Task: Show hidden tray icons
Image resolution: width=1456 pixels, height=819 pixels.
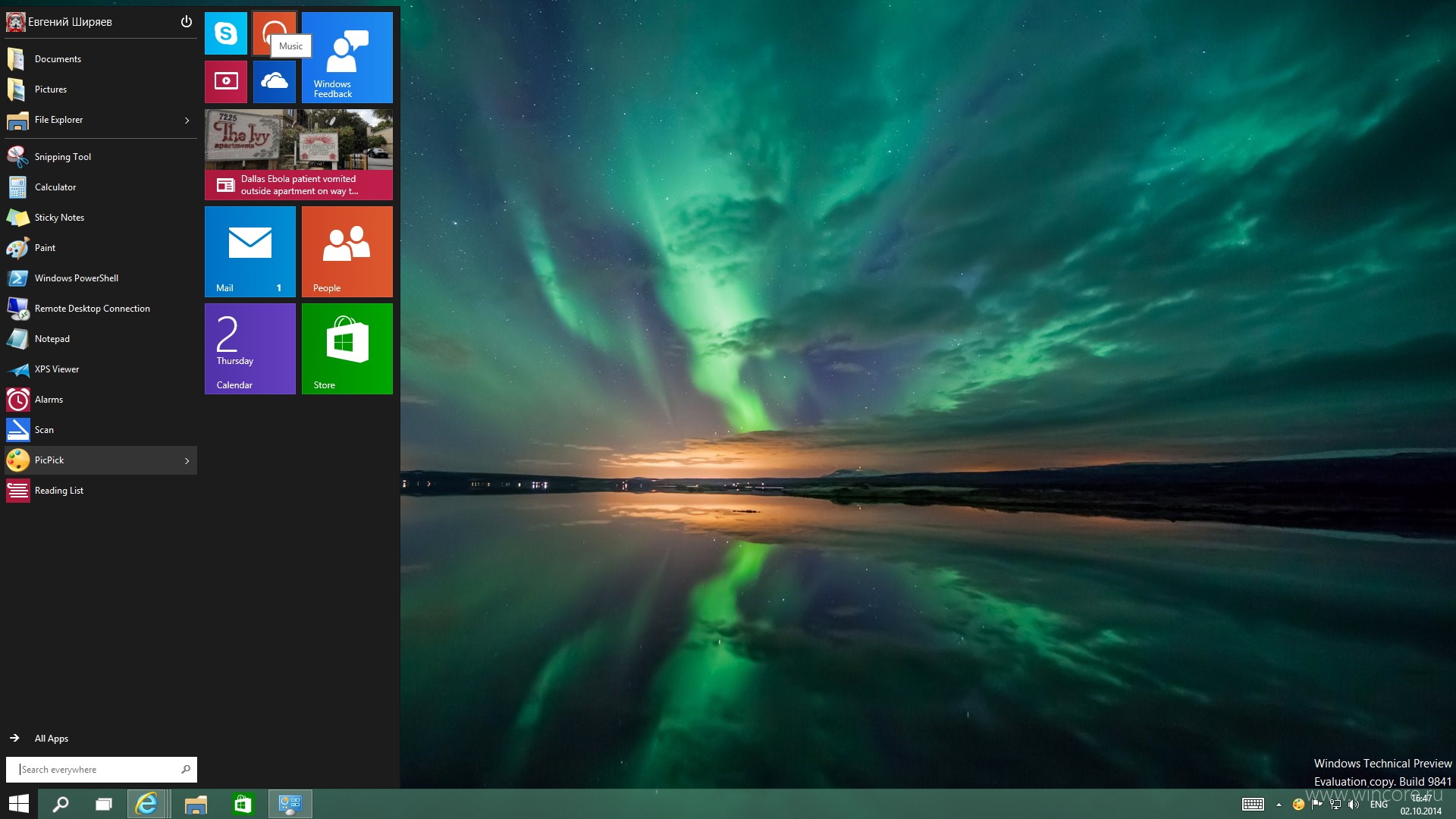Action: point(1279,805)
